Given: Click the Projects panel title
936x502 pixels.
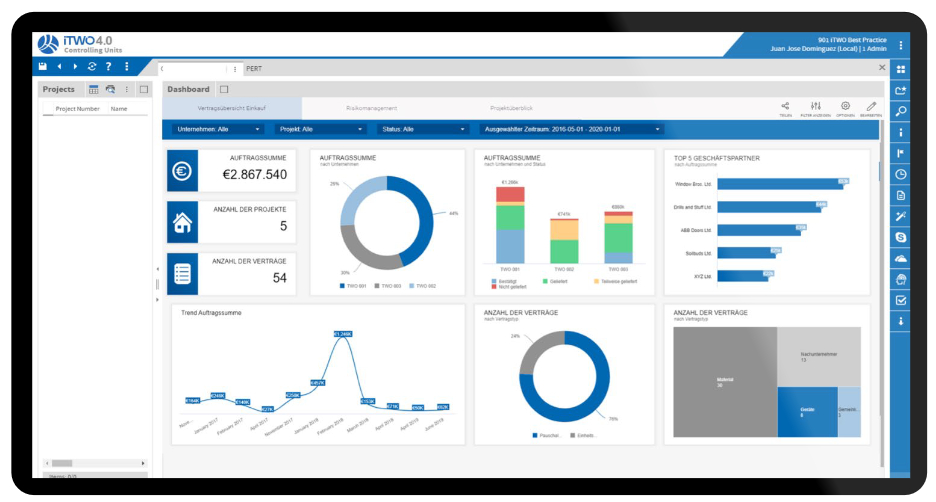Looking at the screenshot, I should 58,89.
